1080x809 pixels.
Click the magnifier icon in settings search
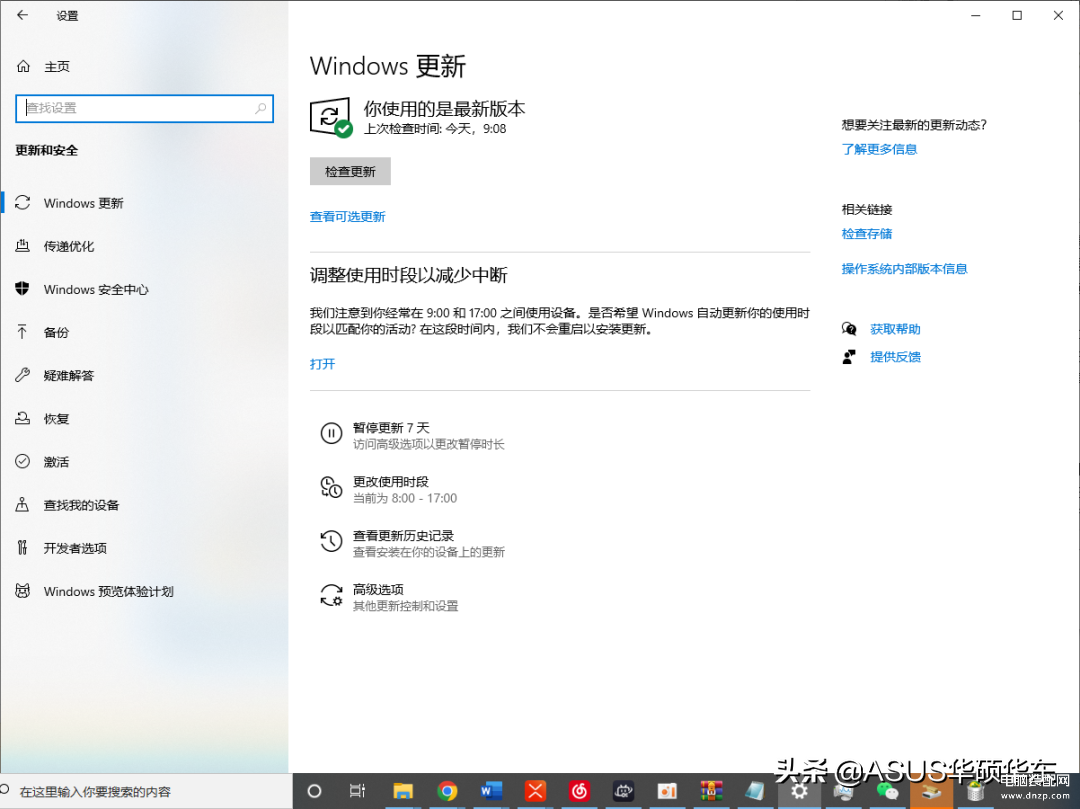[x=260, y=108]
